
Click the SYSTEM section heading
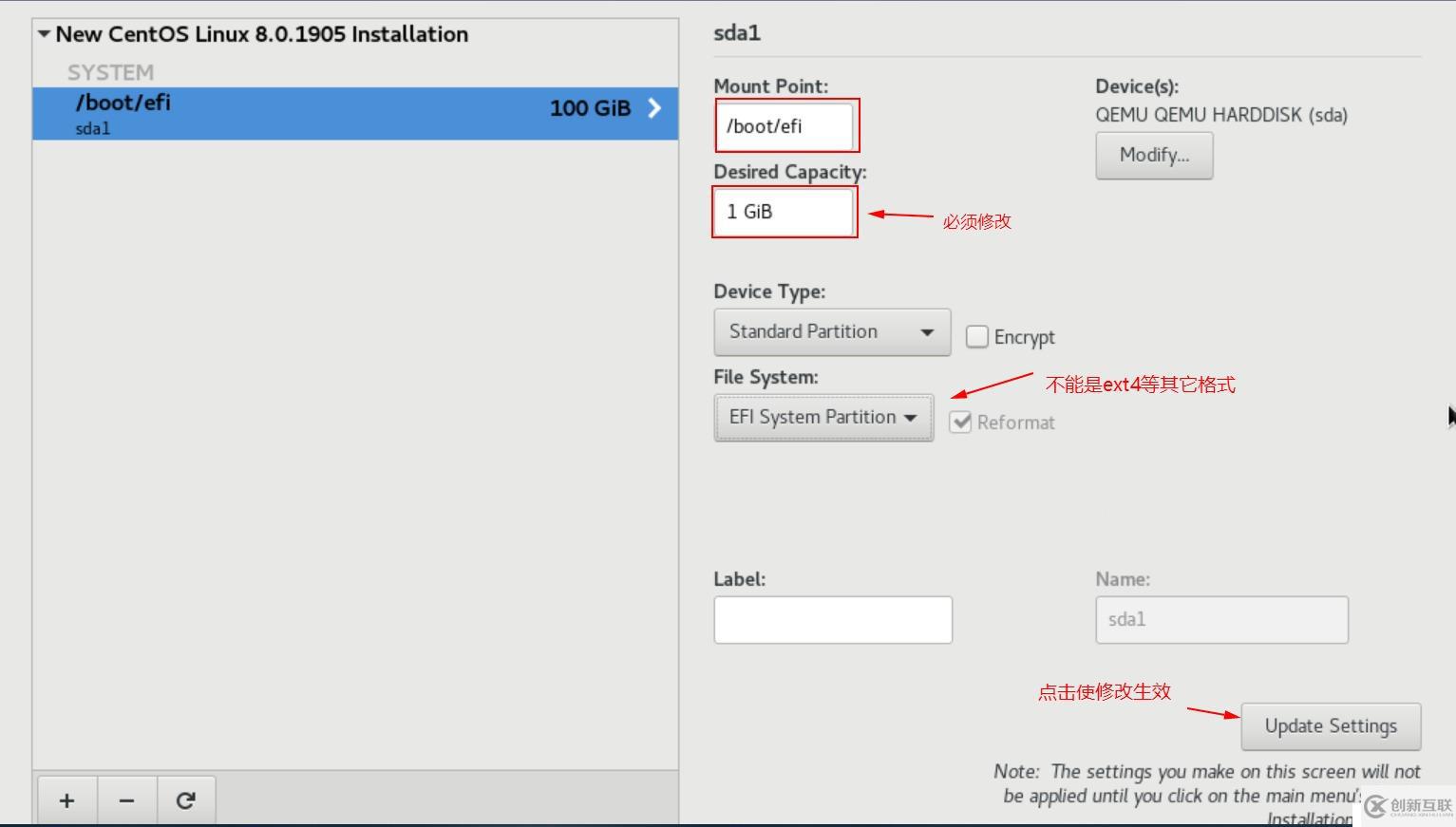point(110,73)
